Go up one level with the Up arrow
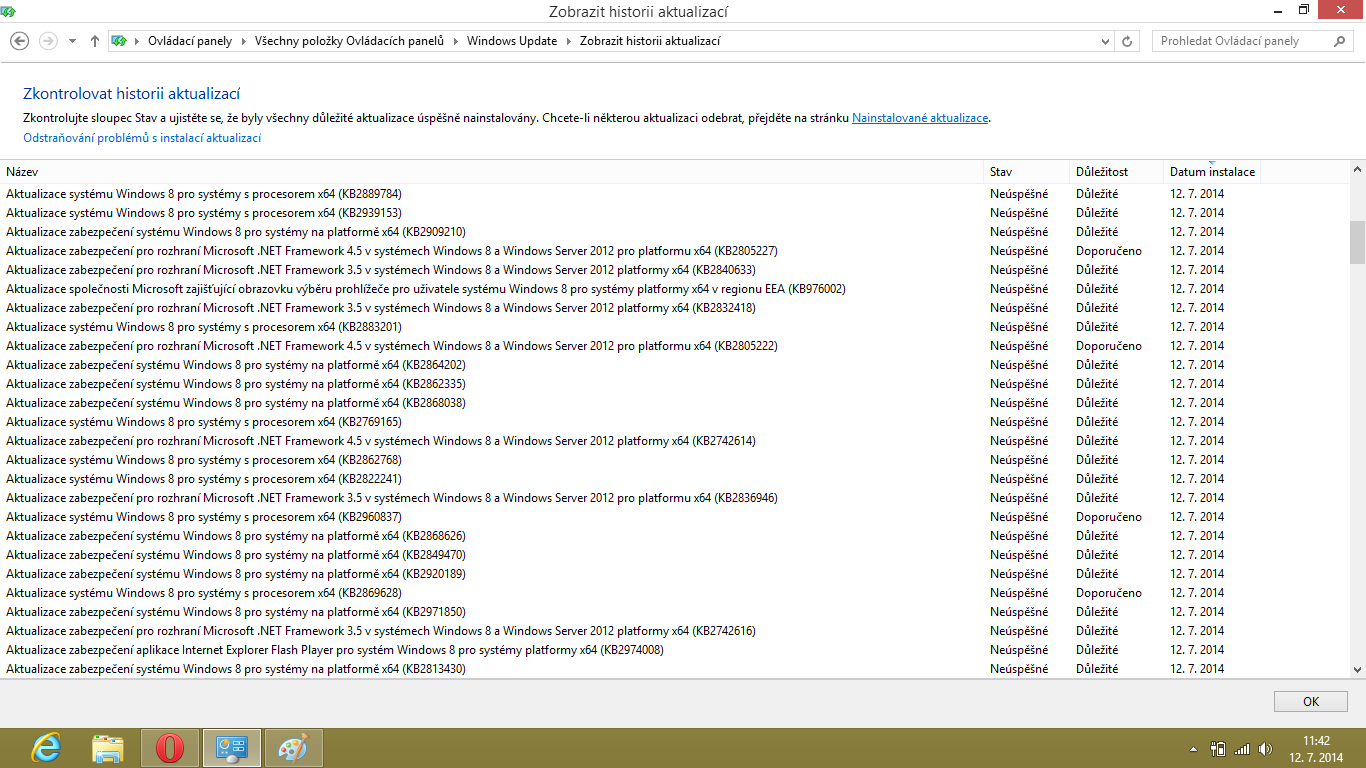This screenshot has height=768, width=1366. (95, 41)
